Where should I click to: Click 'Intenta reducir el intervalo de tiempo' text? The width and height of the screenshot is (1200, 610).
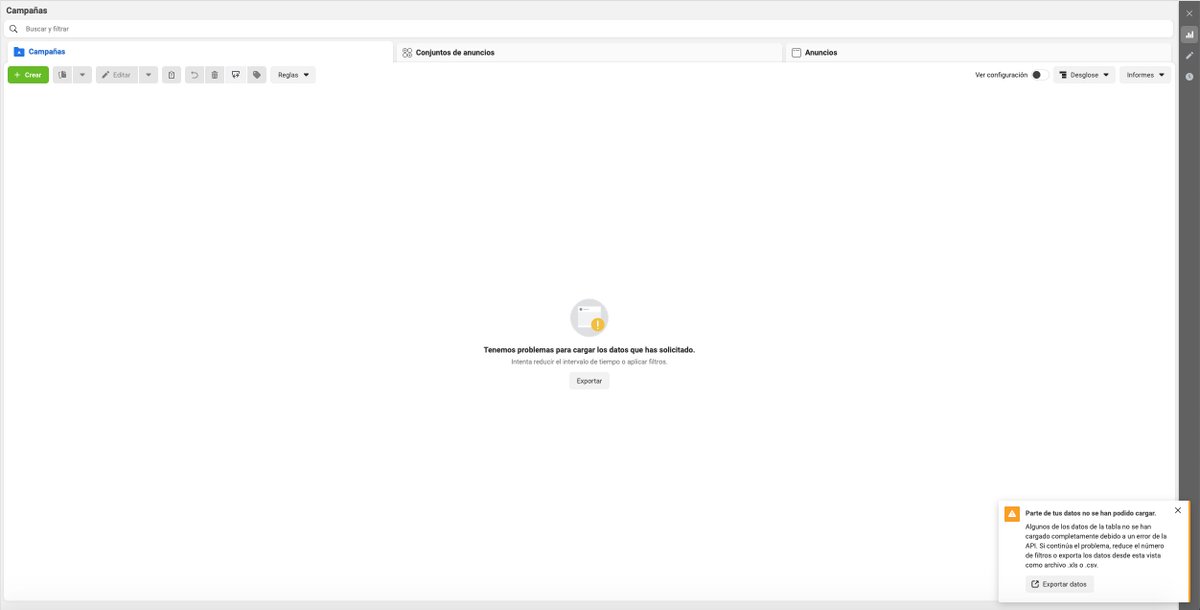tap(589, 362)
